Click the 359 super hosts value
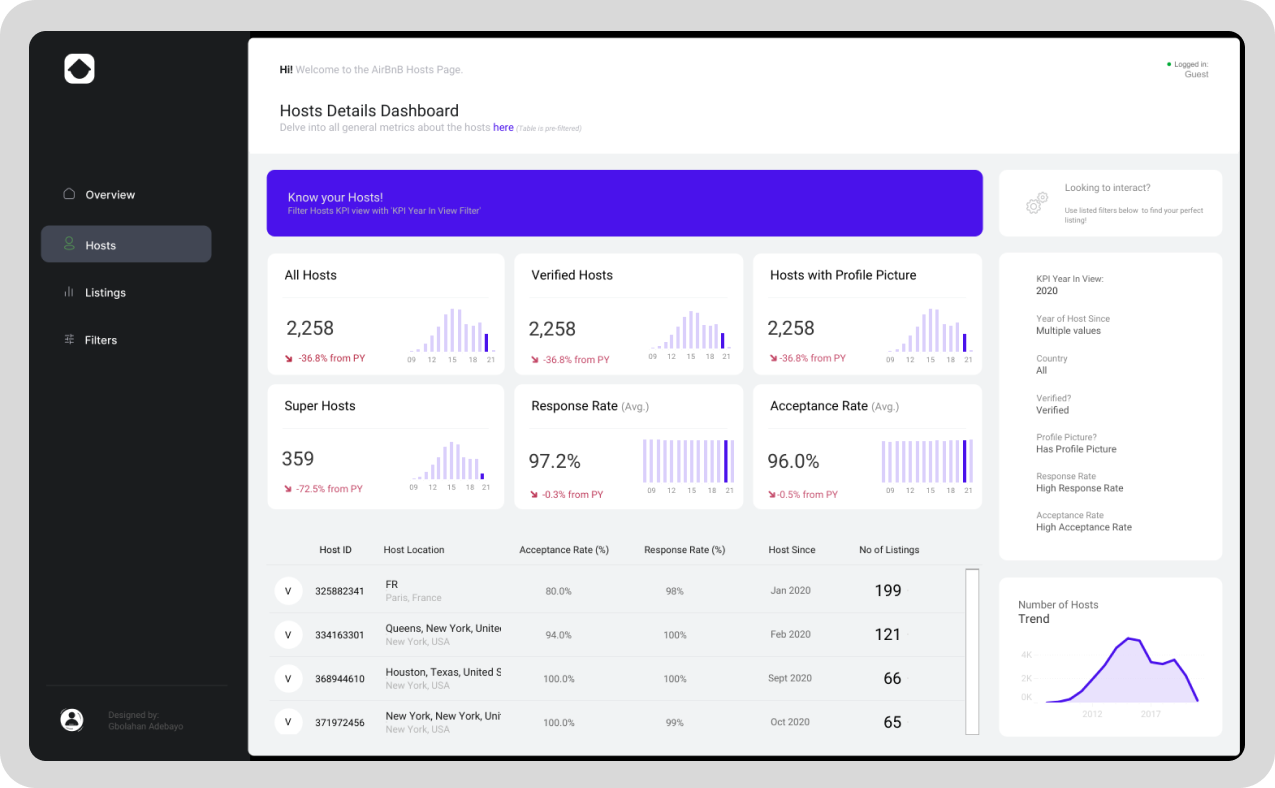 coord(298,459)
